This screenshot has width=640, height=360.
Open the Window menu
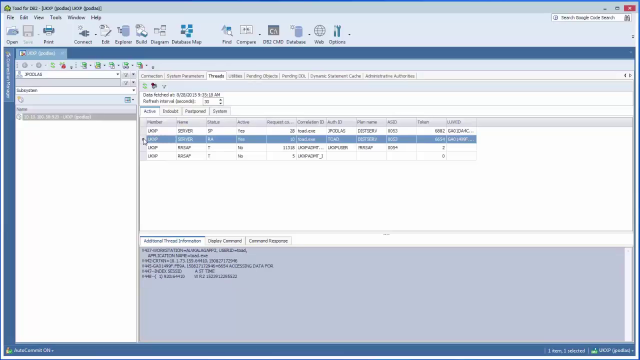tap(76, 18)
